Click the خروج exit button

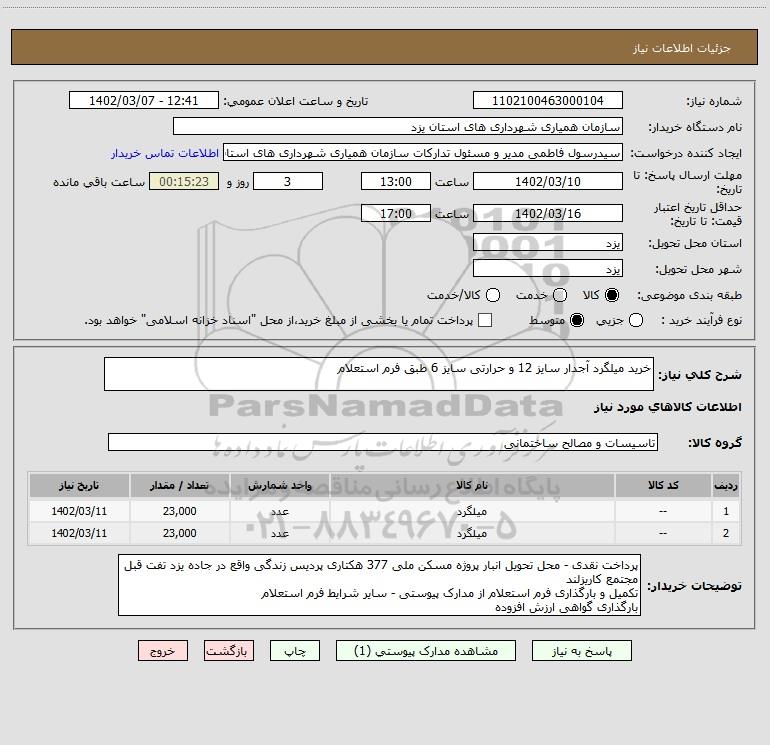point(163,651)
